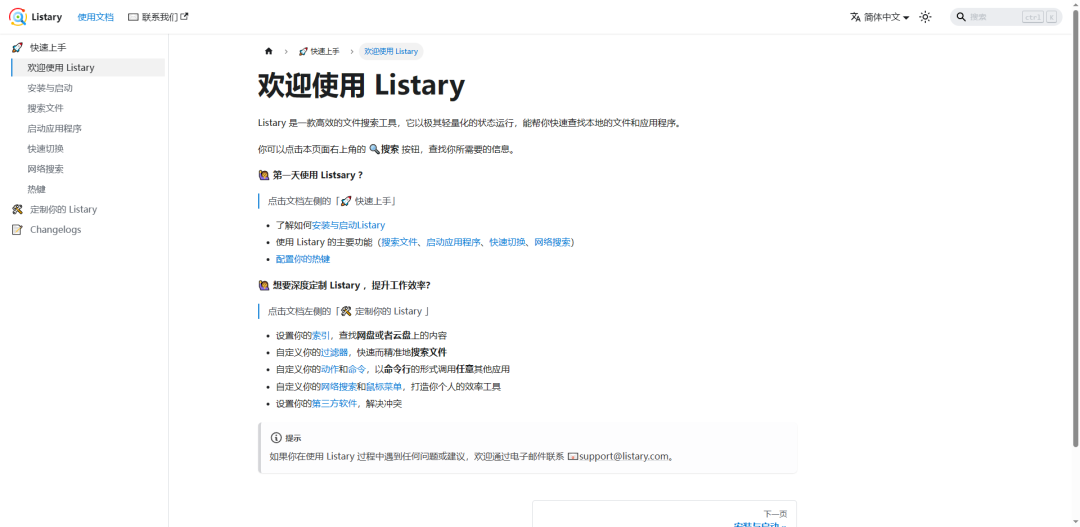
Task: Click the magnifier emoji before 搜索 按钮
Action: point(375,149)
